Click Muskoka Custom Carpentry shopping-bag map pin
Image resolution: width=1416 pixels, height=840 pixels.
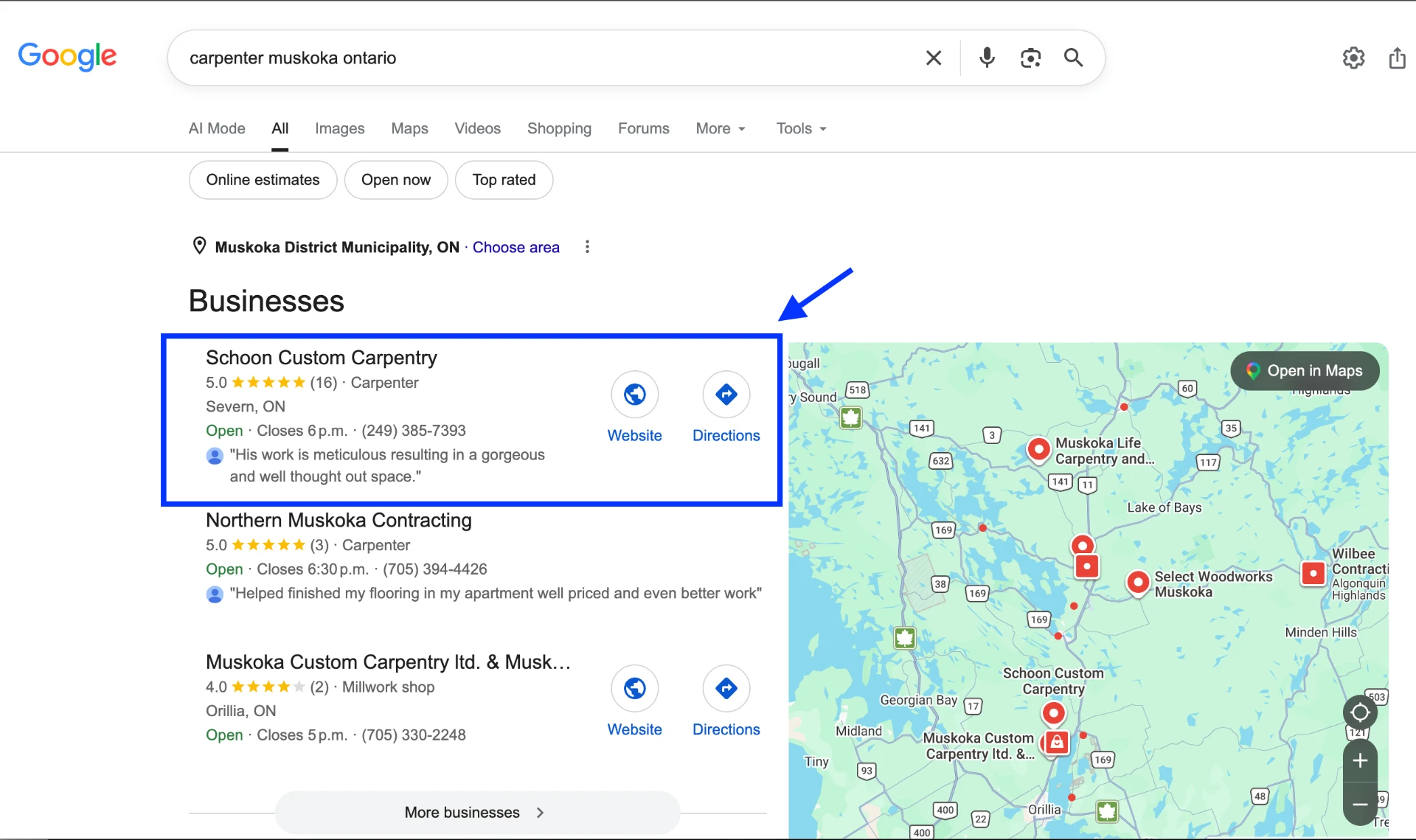pyautogui.click(x=1057, y=742)
